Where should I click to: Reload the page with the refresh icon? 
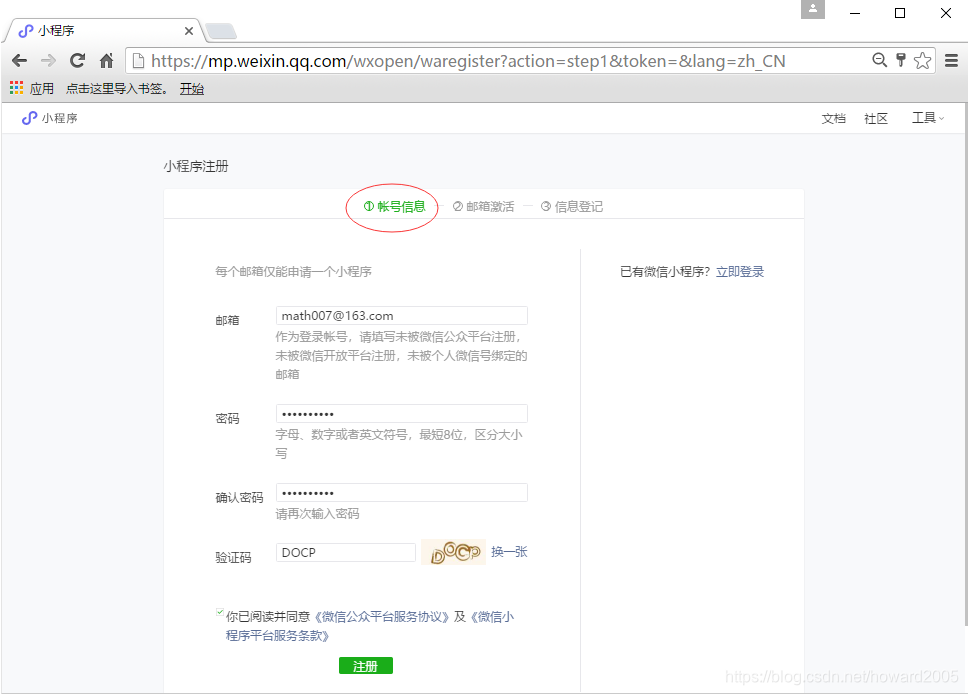[x=77, y=60]
